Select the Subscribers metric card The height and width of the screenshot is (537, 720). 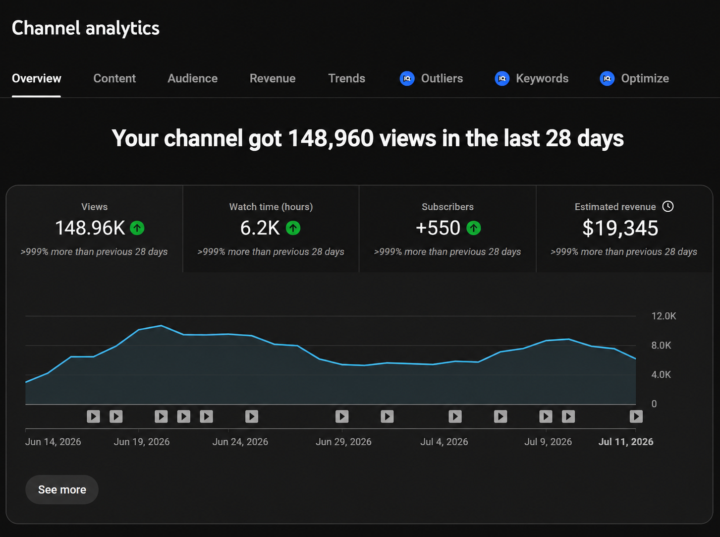[x=448, y=229]
